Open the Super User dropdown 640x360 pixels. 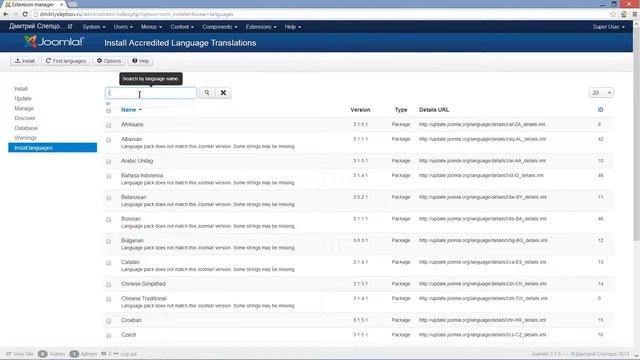tap(609, 27)
